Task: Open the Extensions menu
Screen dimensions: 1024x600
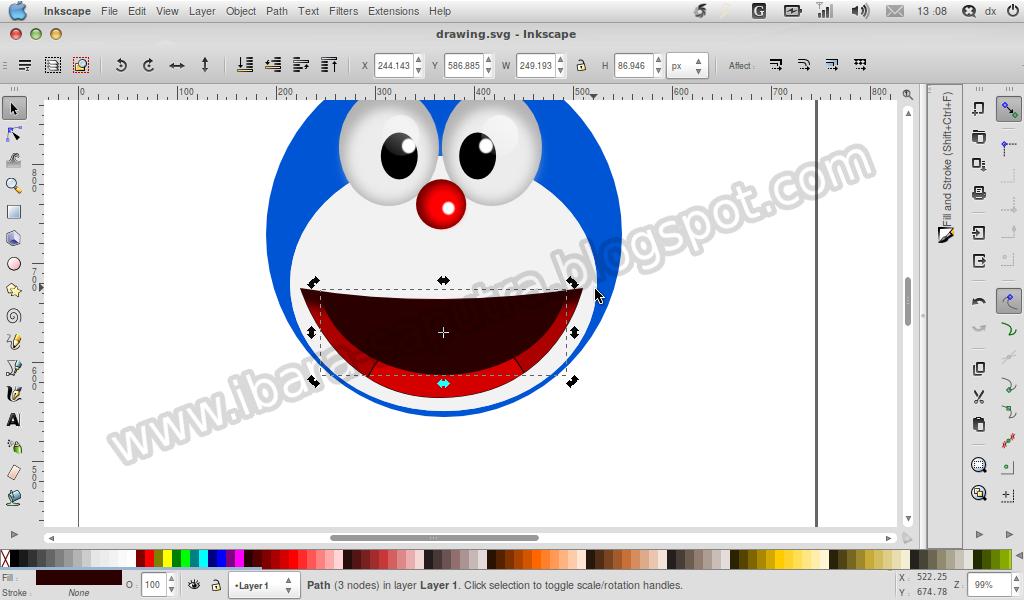Action: 394,11
